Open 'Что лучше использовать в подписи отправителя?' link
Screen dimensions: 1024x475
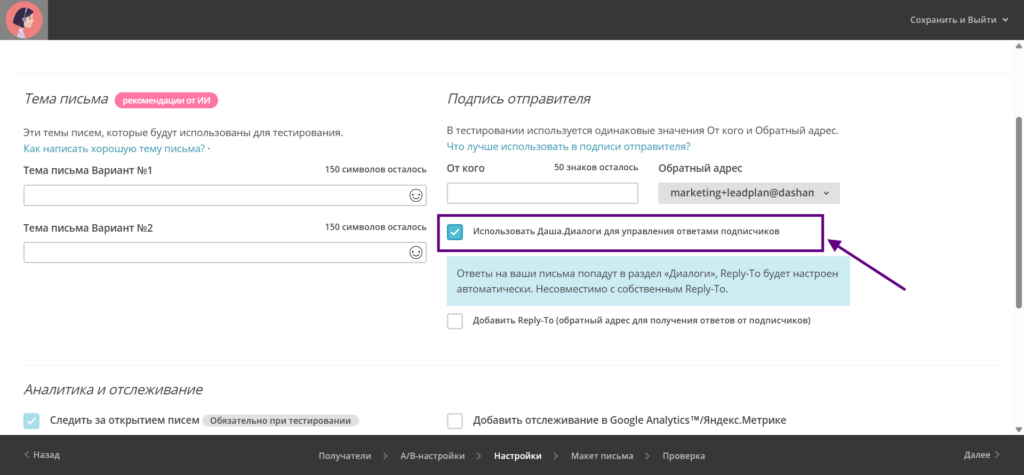point(569,146)
